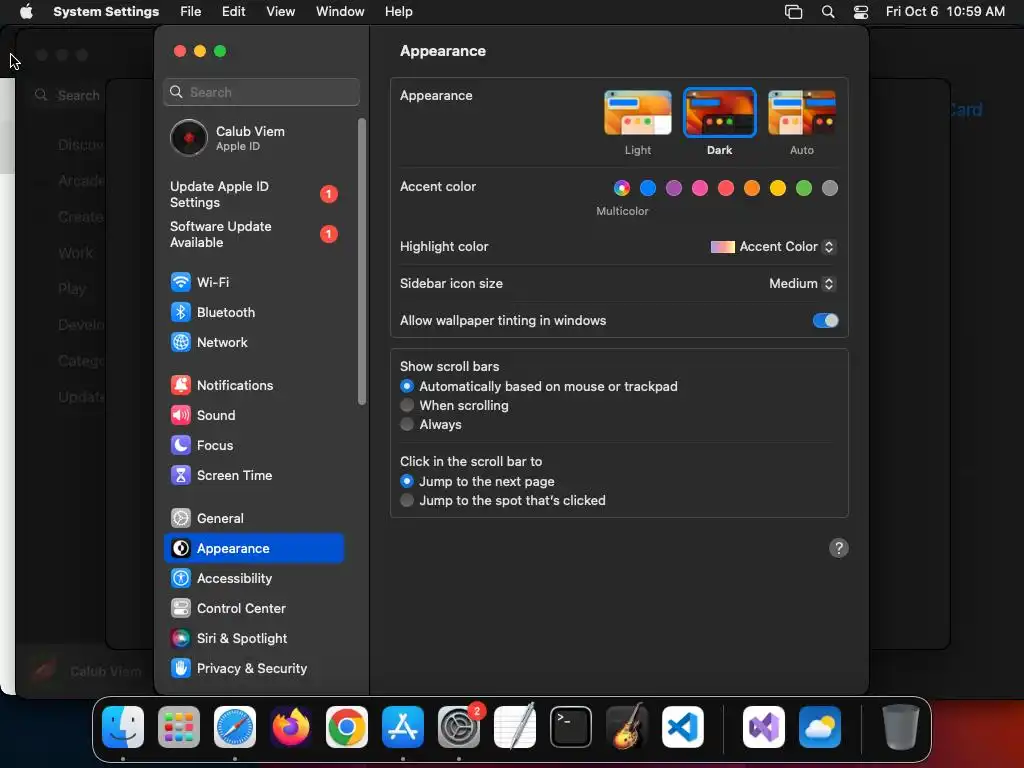Open Finder from the Dock

pos(123,727)
